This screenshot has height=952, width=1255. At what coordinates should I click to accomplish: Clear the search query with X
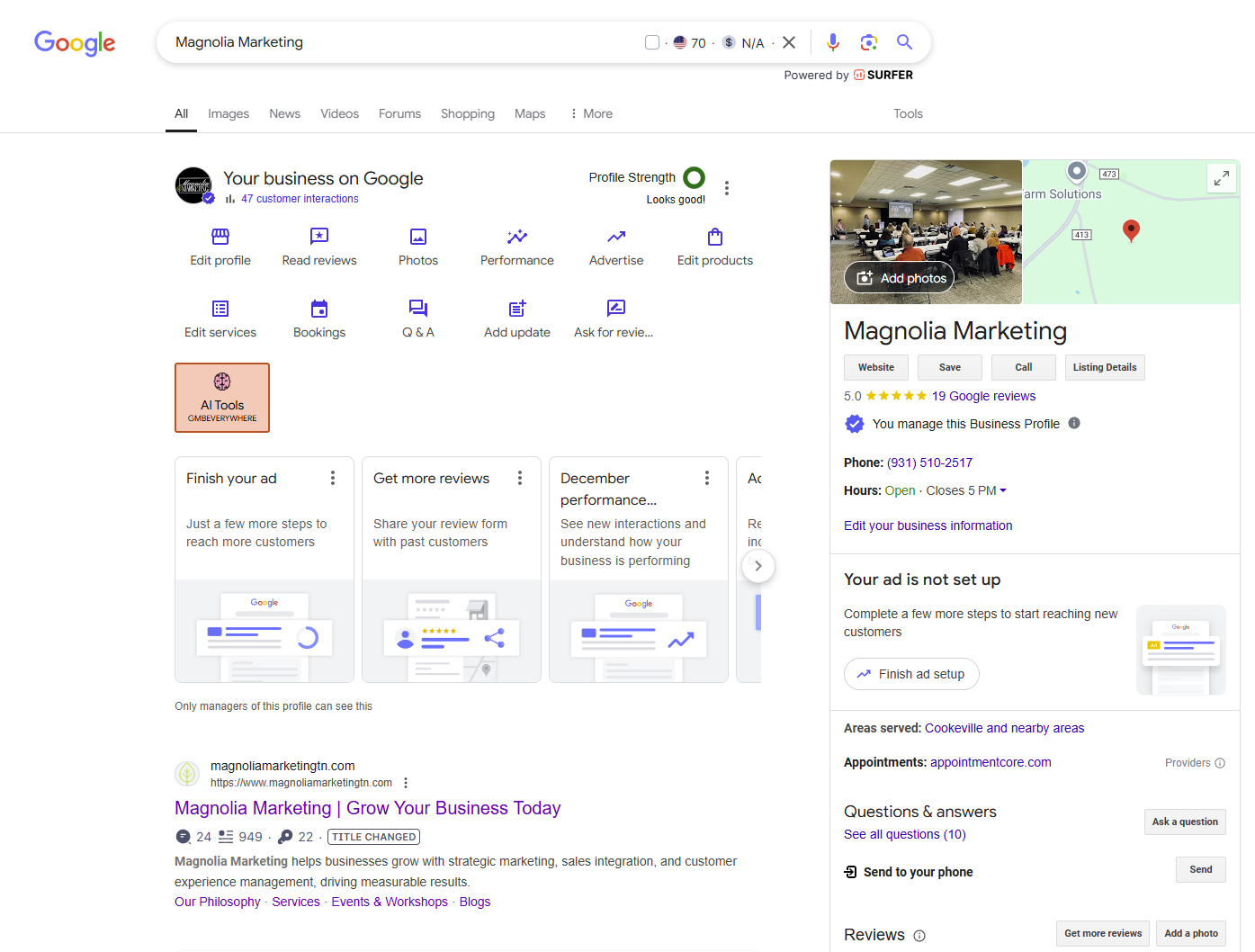tap(789, 42)
